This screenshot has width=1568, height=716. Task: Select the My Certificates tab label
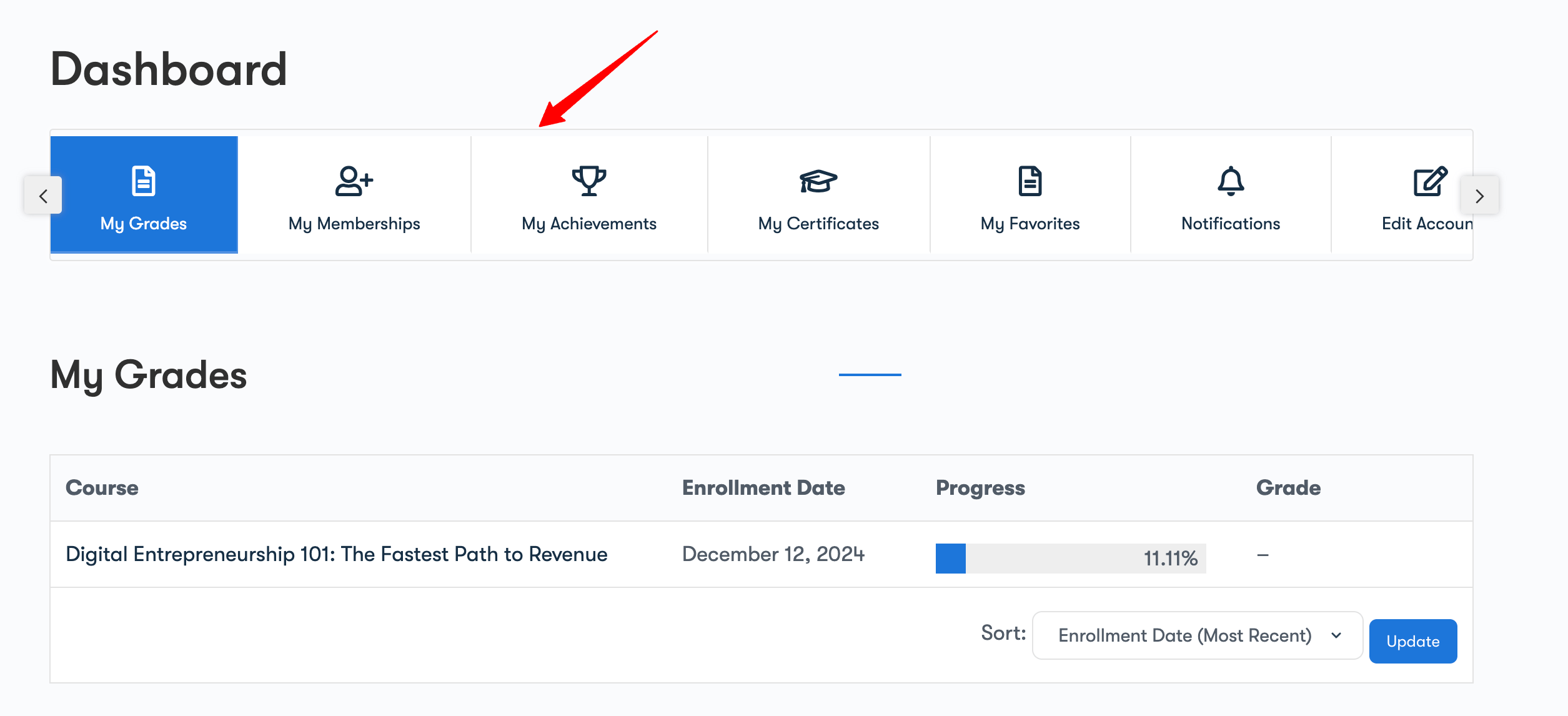(x=818, y=224)
